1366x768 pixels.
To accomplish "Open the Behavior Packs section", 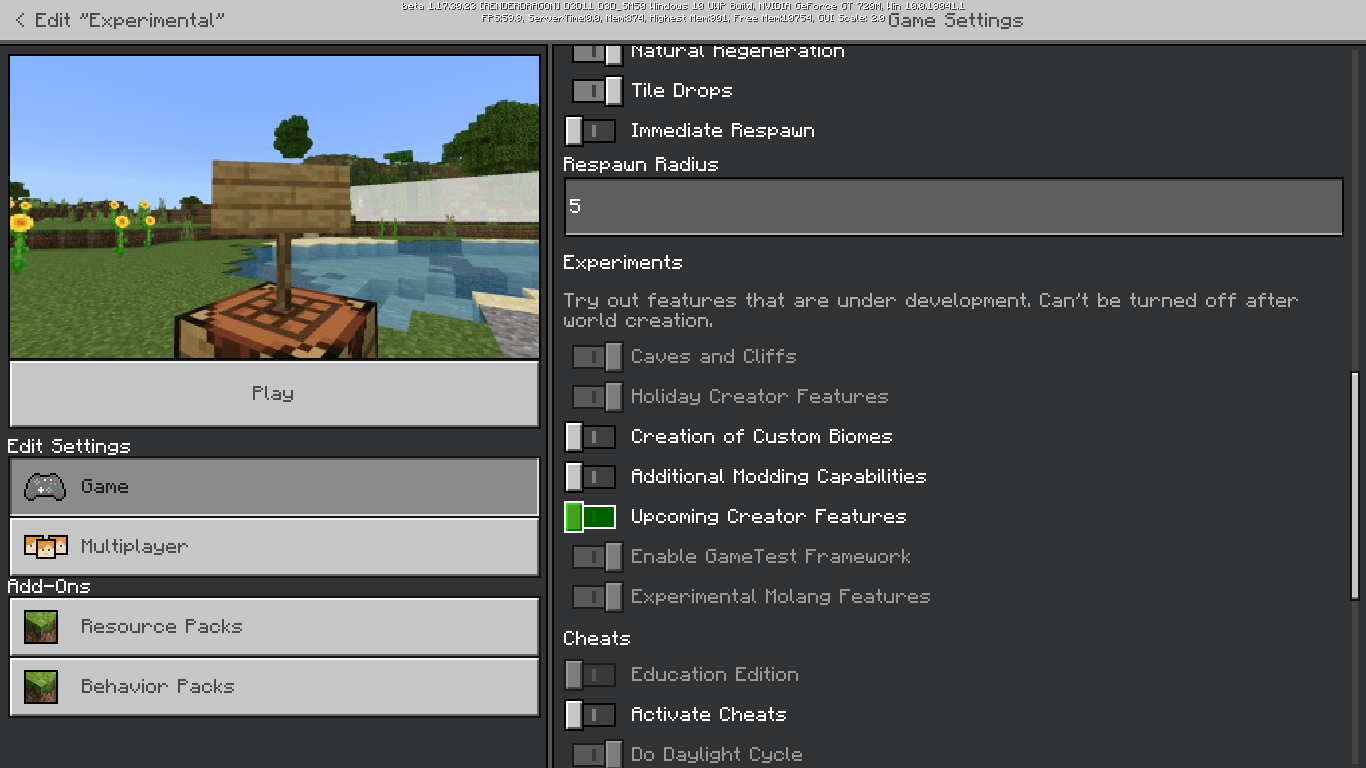I will (x=274, y=687).
